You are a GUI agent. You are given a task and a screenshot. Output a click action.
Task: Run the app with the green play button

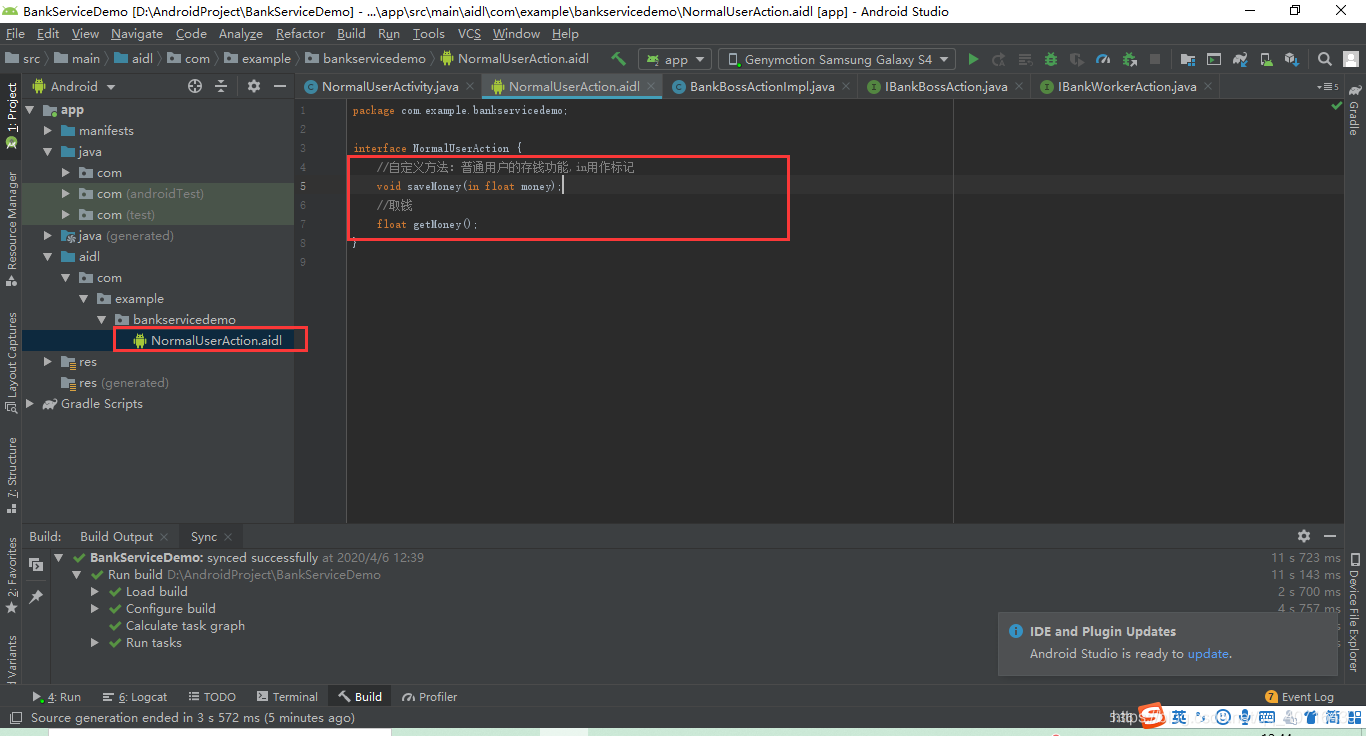click(x=973, y=59)
